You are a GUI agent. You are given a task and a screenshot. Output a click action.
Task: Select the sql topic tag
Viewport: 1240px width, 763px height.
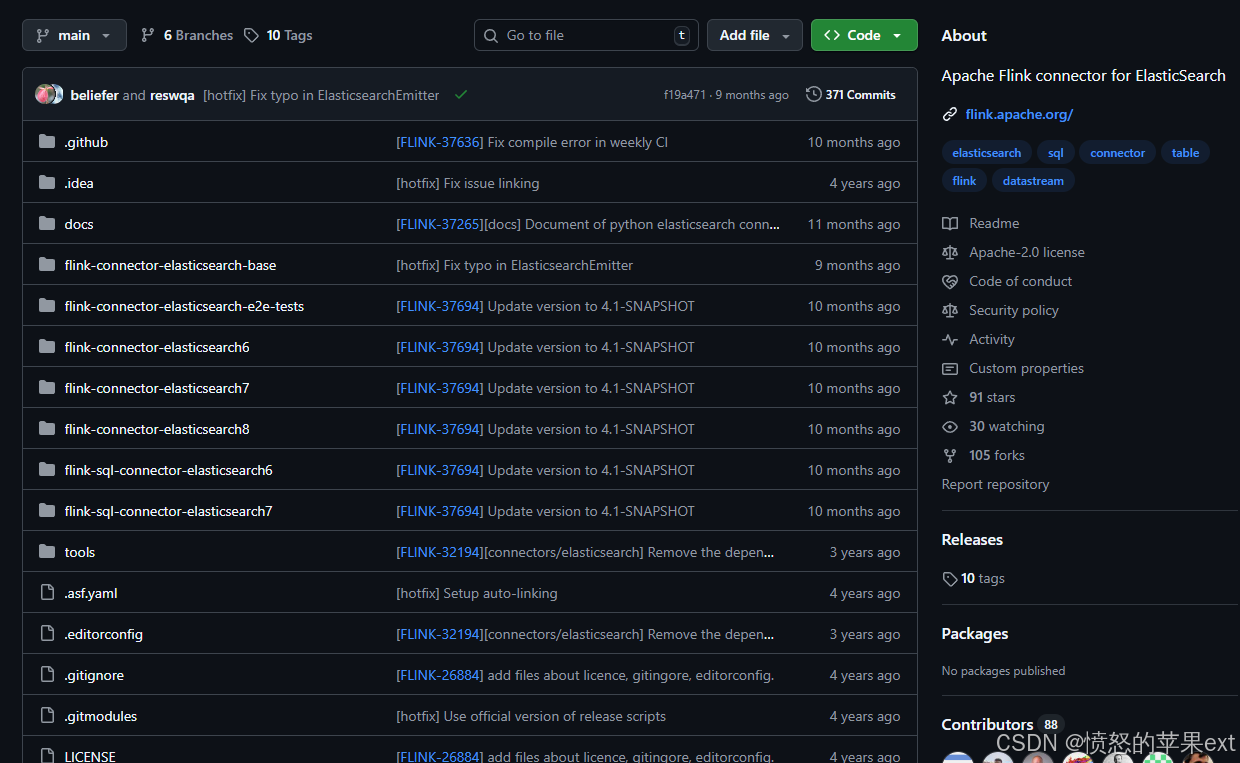[x=1055, y=153]
